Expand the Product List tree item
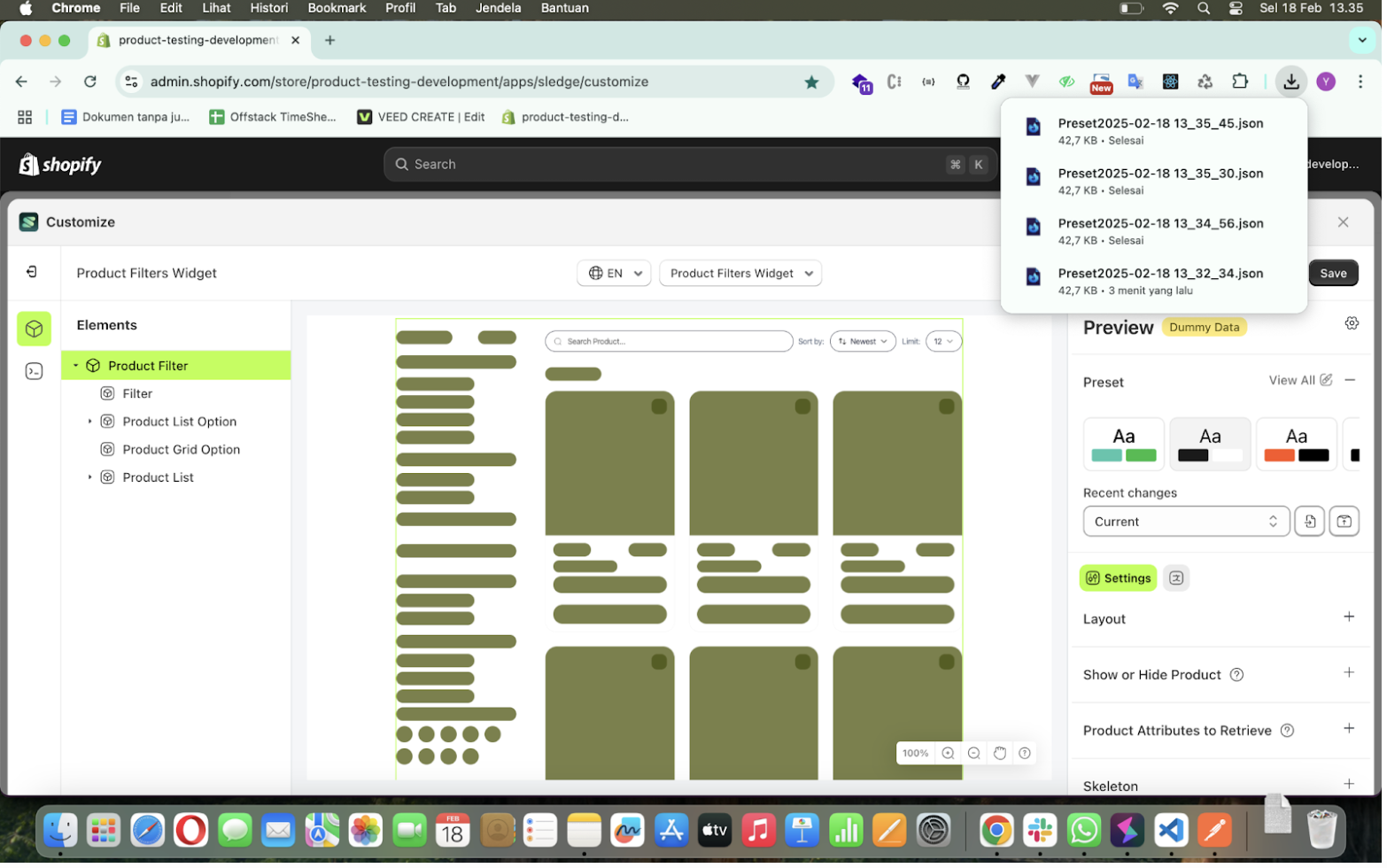 coord(89,477)
